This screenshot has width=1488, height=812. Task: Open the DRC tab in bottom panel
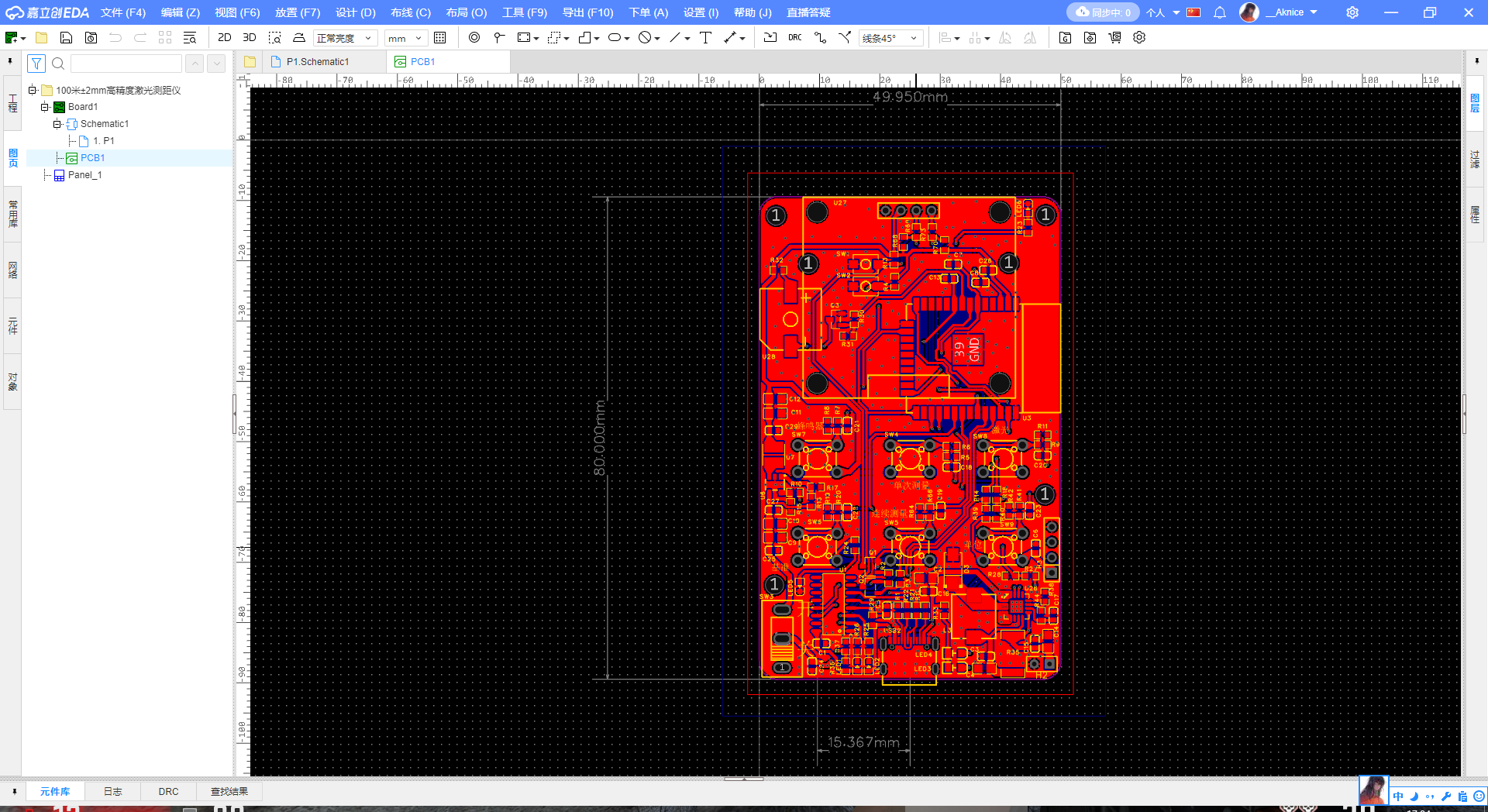(168, 791)
